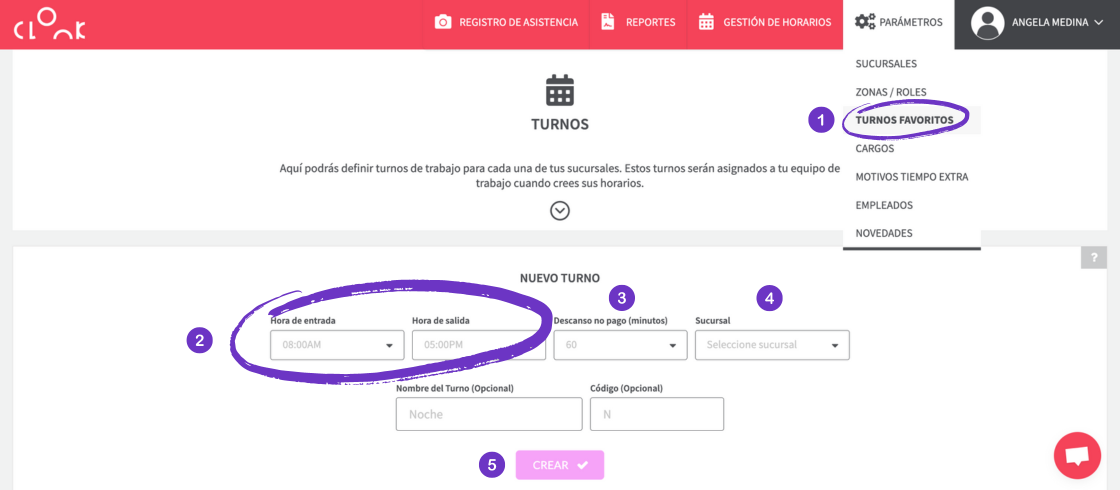The height and width of the screenshot is (490, 1120).
Task: Select Turnos Favoritos from Parámetros menu
Action: tap(911, 120)
